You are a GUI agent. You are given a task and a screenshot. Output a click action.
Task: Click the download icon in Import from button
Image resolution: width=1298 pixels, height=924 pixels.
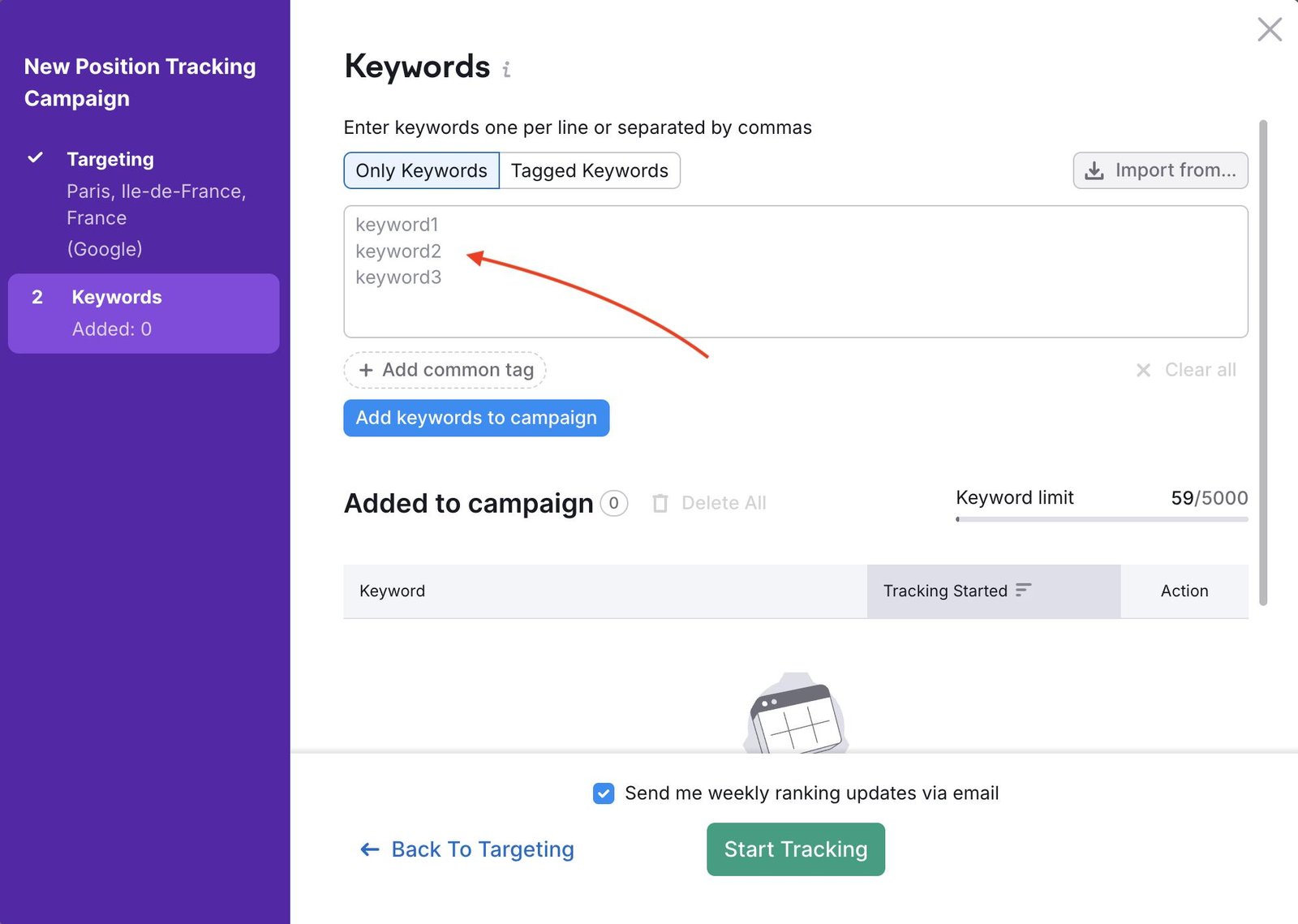tap(1094, 170)
